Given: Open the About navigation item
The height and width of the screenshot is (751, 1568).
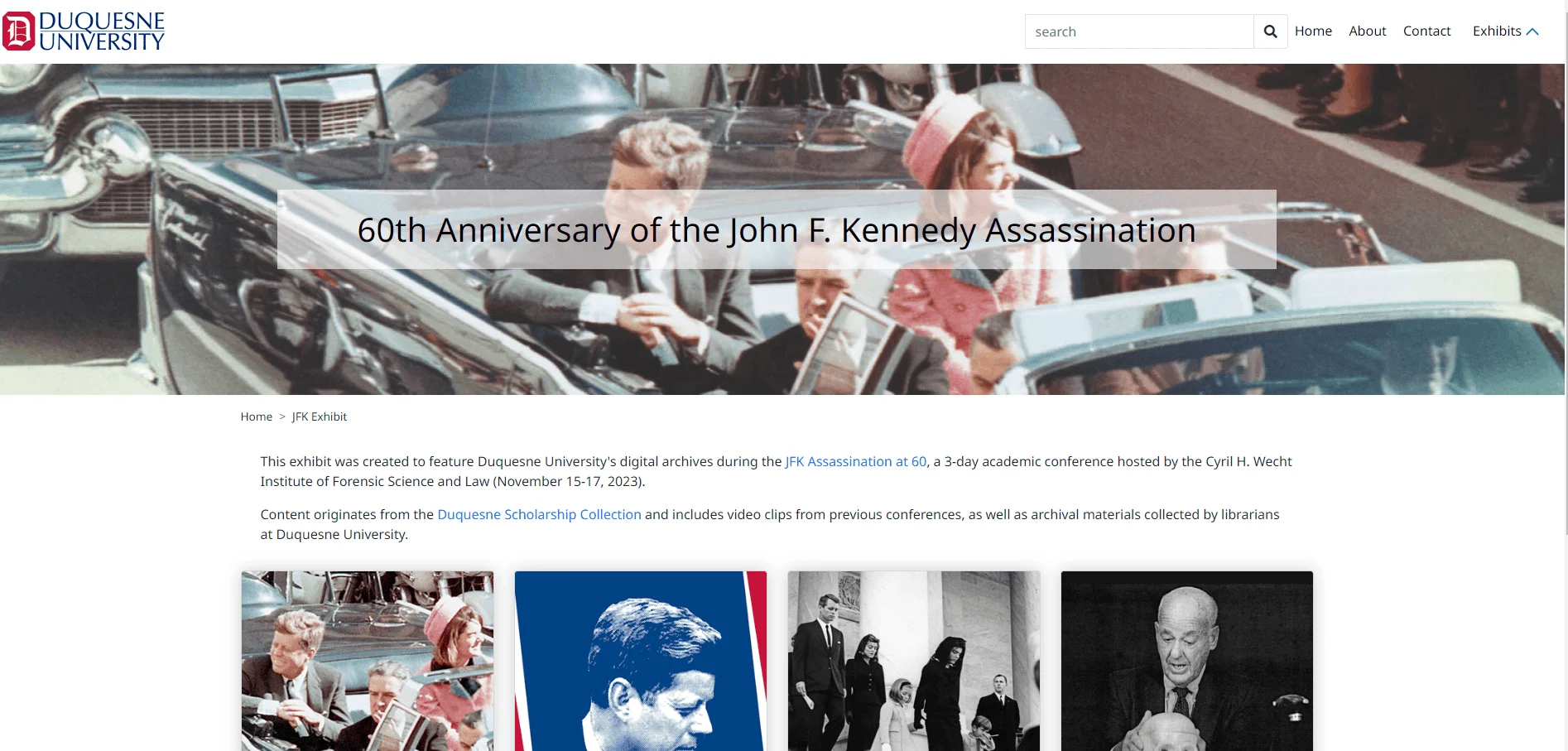Looking at the screenshot, I should tap(1367, 31).
